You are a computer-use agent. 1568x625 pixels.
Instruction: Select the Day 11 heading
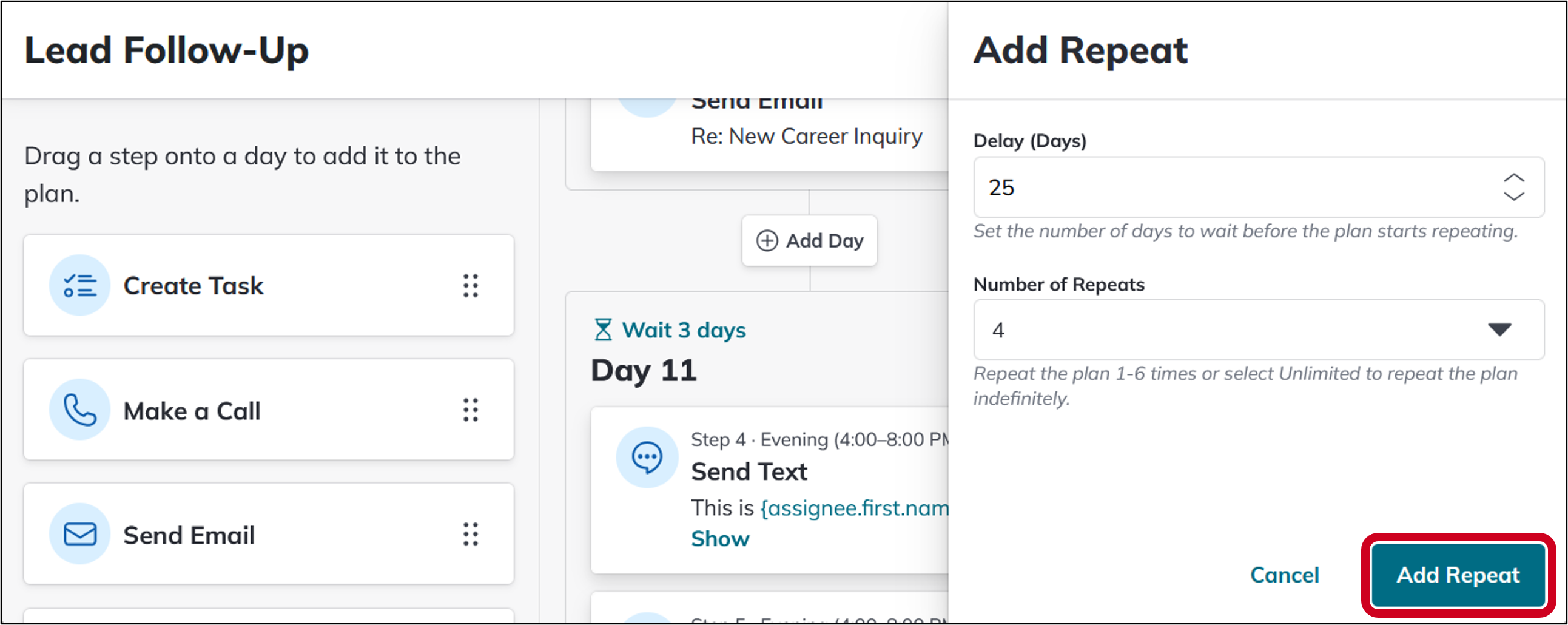(x=644, y=370)
